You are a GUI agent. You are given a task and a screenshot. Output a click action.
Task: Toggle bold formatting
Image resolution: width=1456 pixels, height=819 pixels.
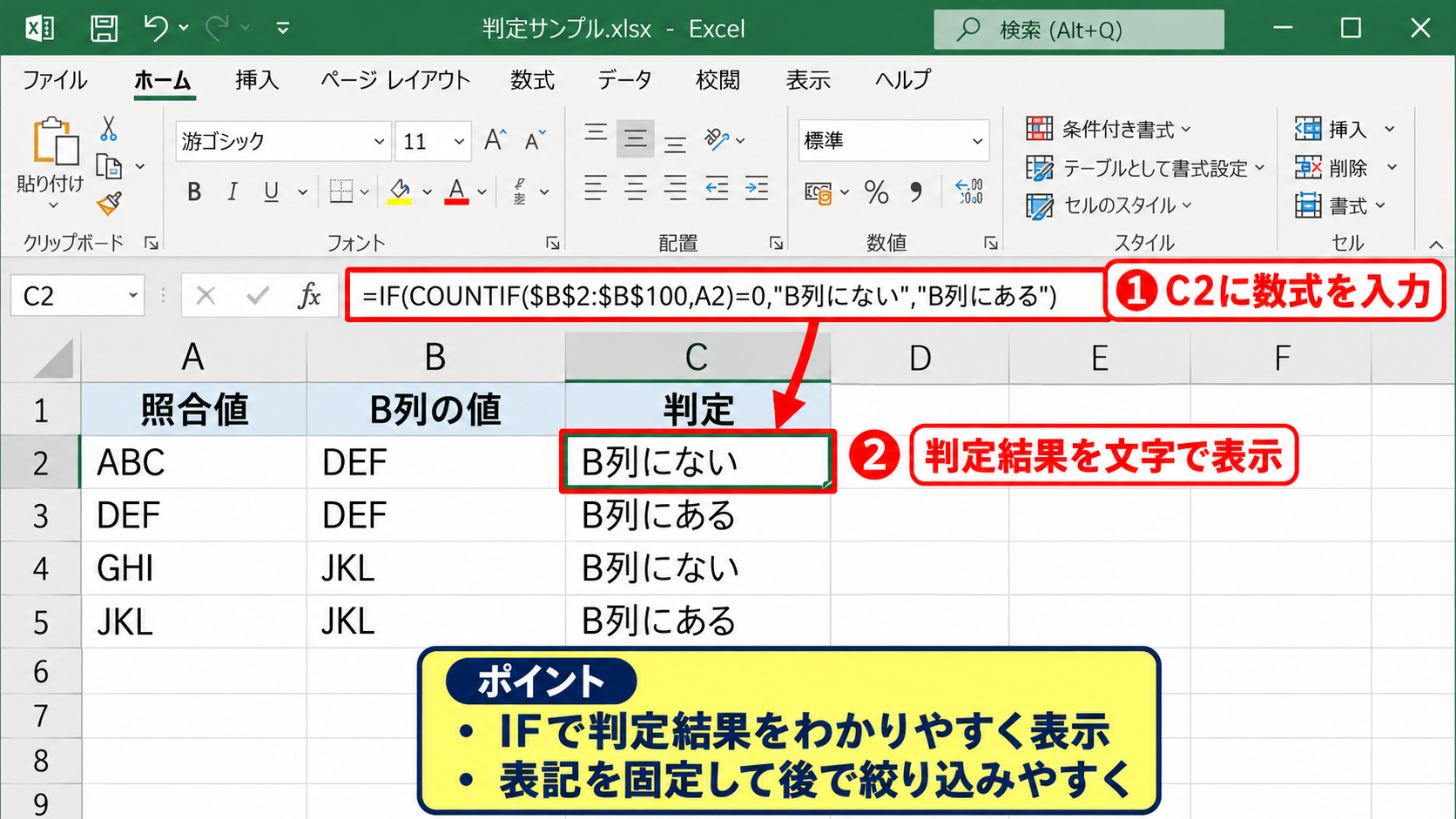point(194,191)
